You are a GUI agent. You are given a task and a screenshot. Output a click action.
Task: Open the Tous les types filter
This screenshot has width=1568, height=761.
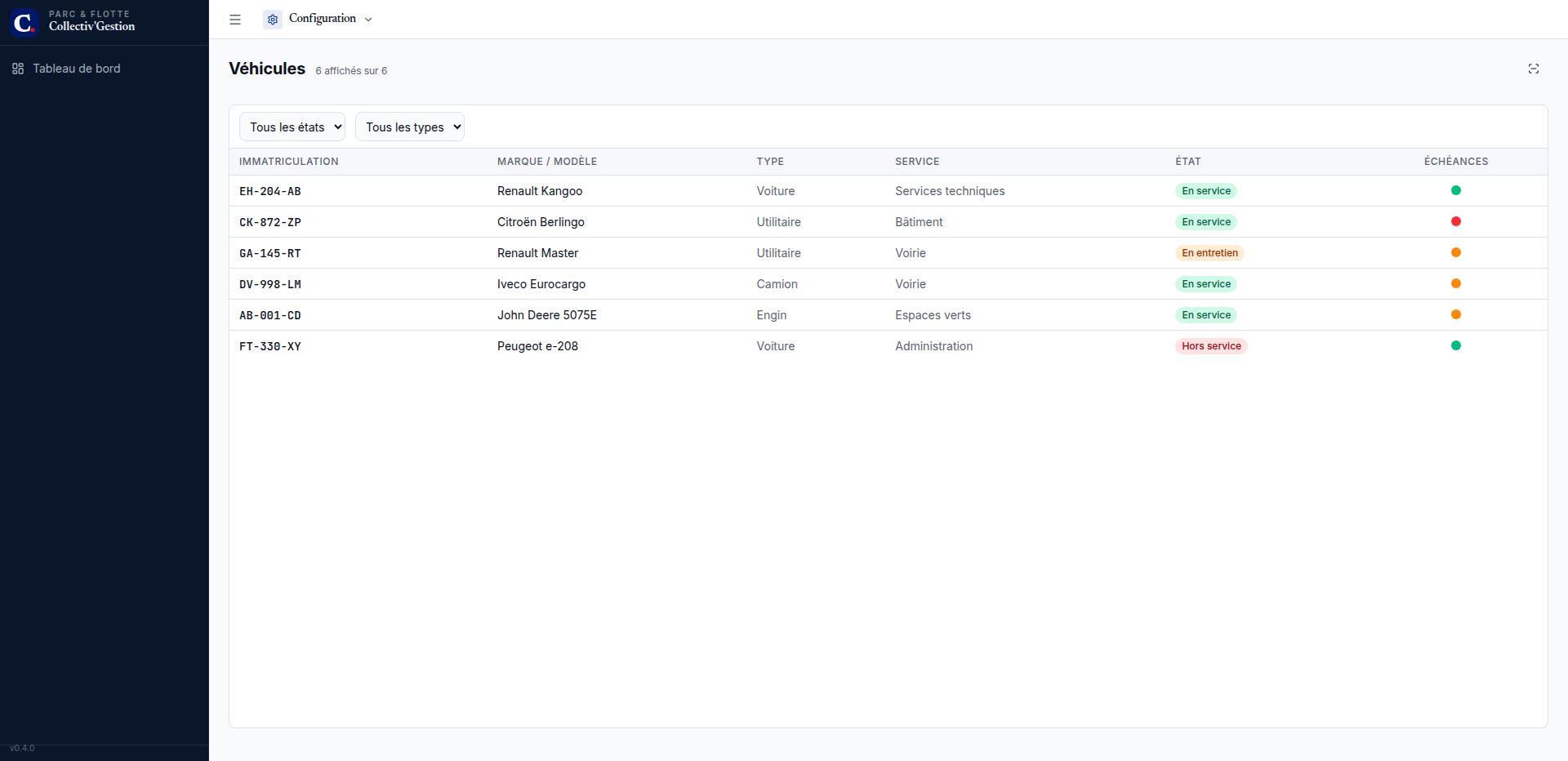410,127
